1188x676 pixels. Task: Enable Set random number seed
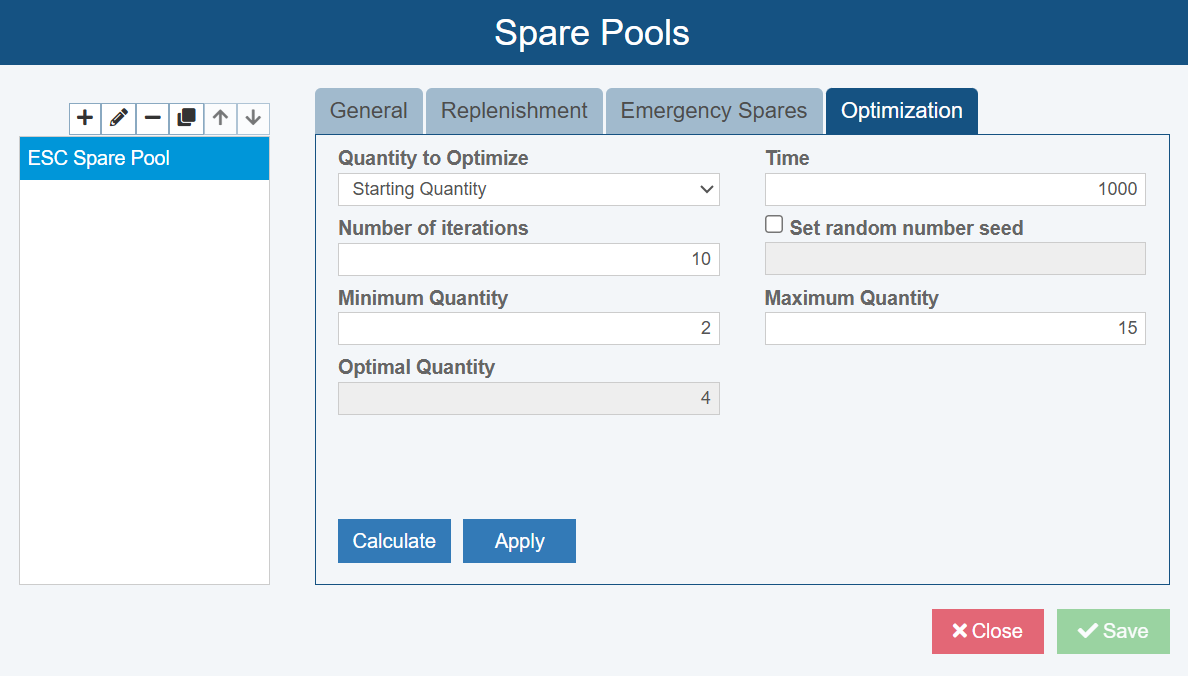(x=774, y=224)
